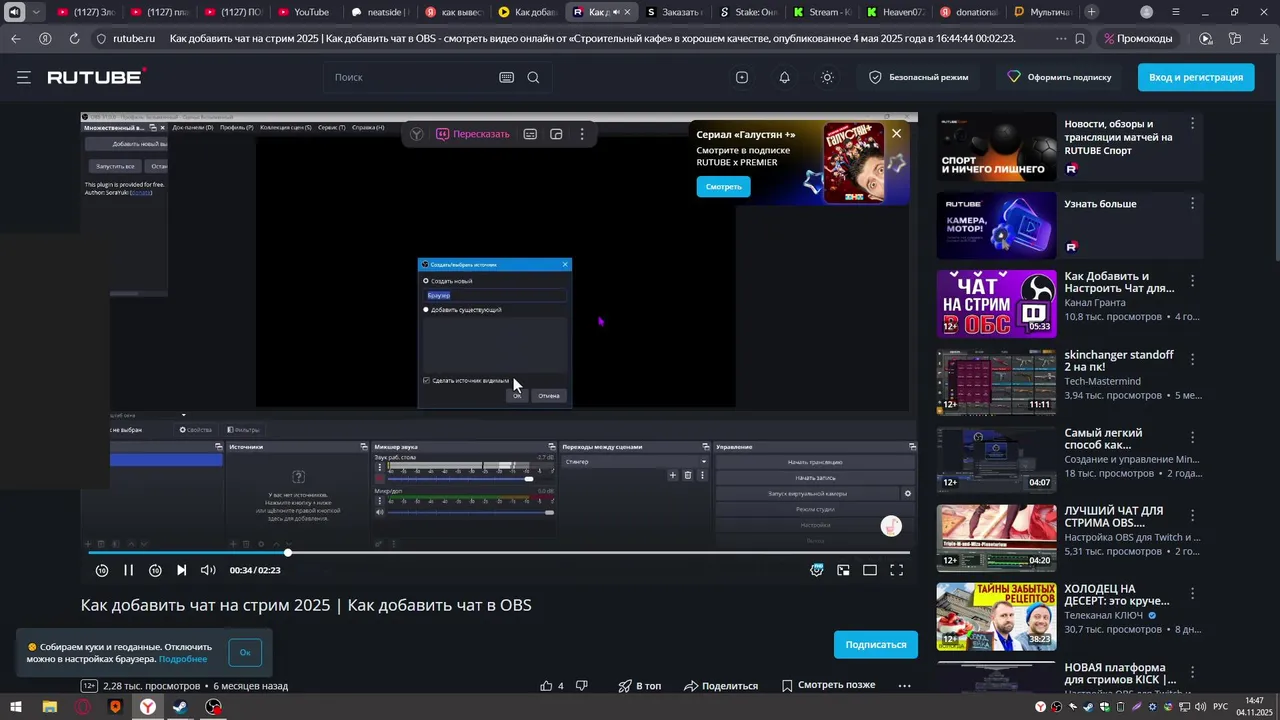
Task: Dislike the video with thumbs down
Action: coord(581,686)
